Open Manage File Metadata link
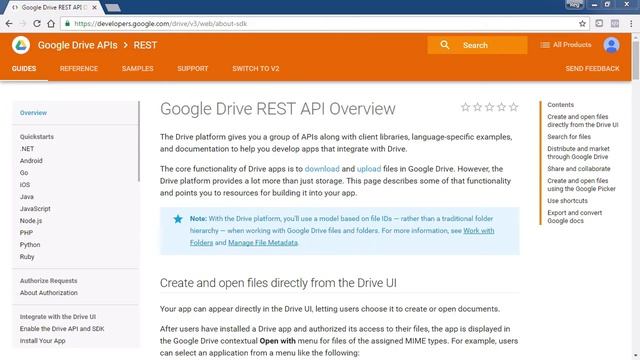 point(263,243)
